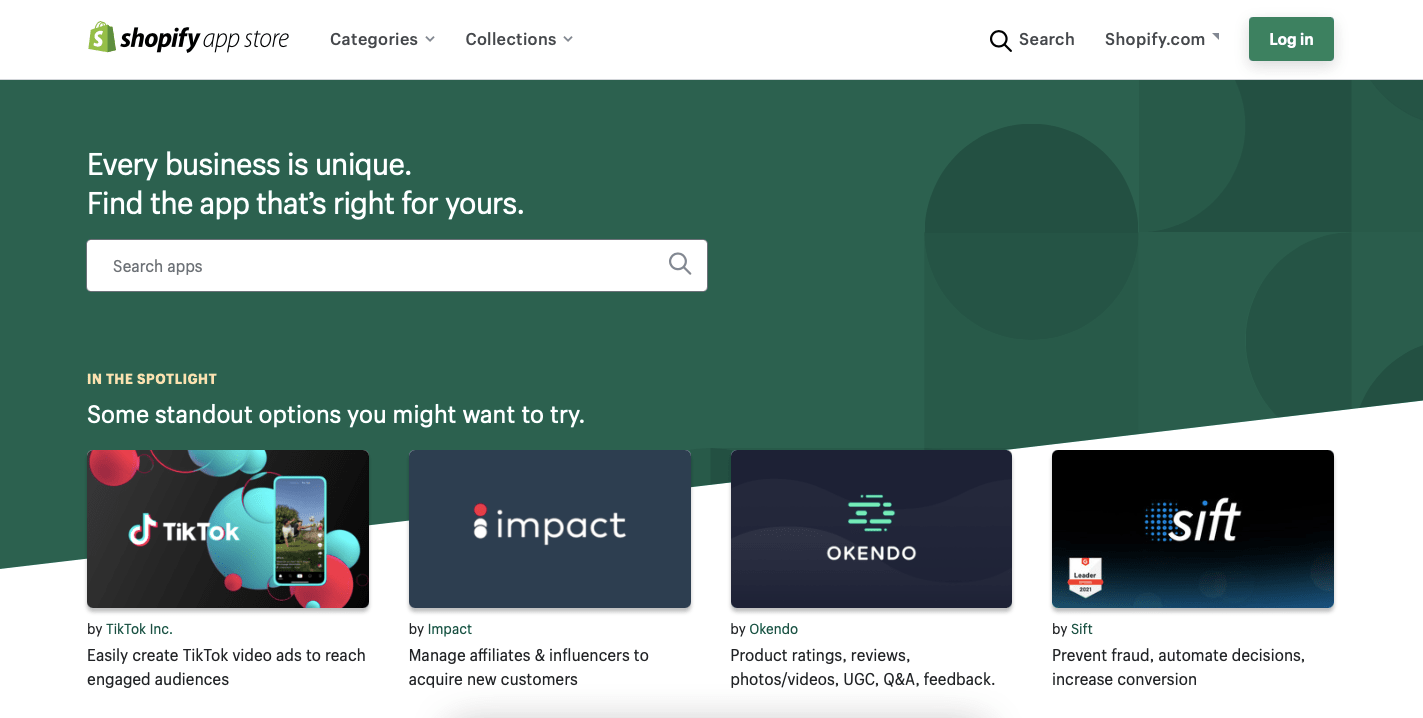The width and height of the screenshot is (1423, 718).
Task: Expand the Categories dropdown chevron
Action: (x=430, y=39)
